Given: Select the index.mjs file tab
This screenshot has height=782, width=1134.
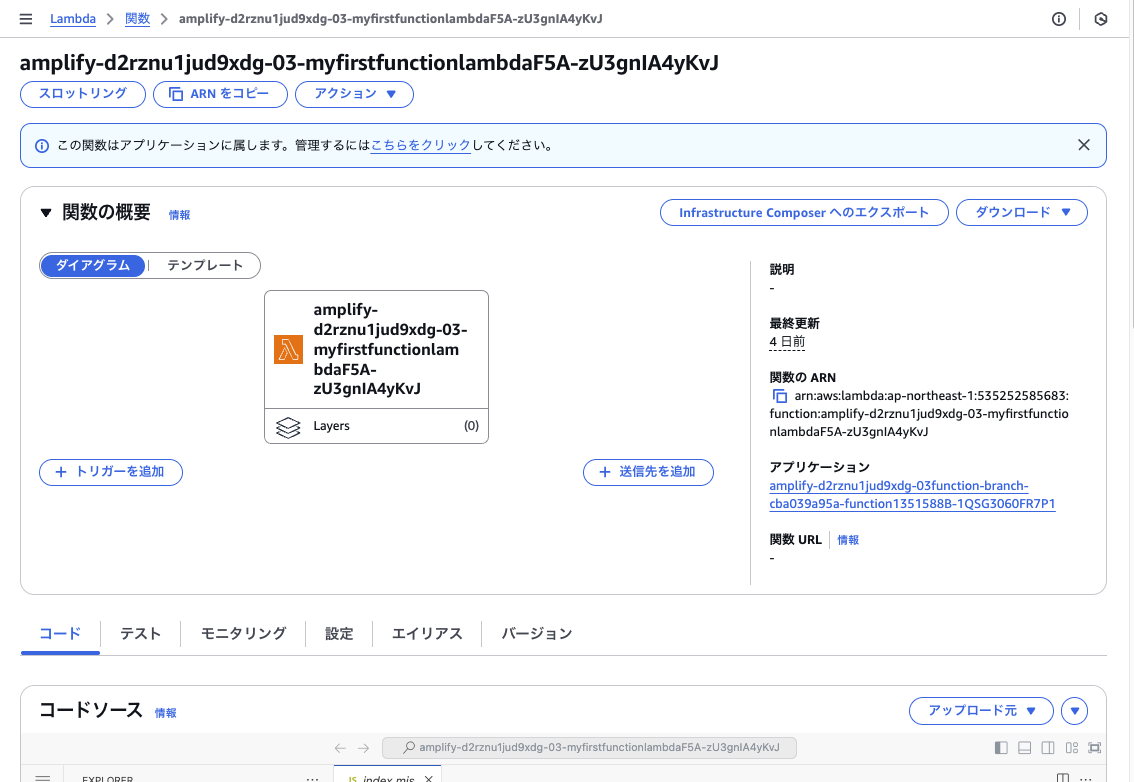Looking at the screenshot, I should pyautogui.click(x=387, y=775).
